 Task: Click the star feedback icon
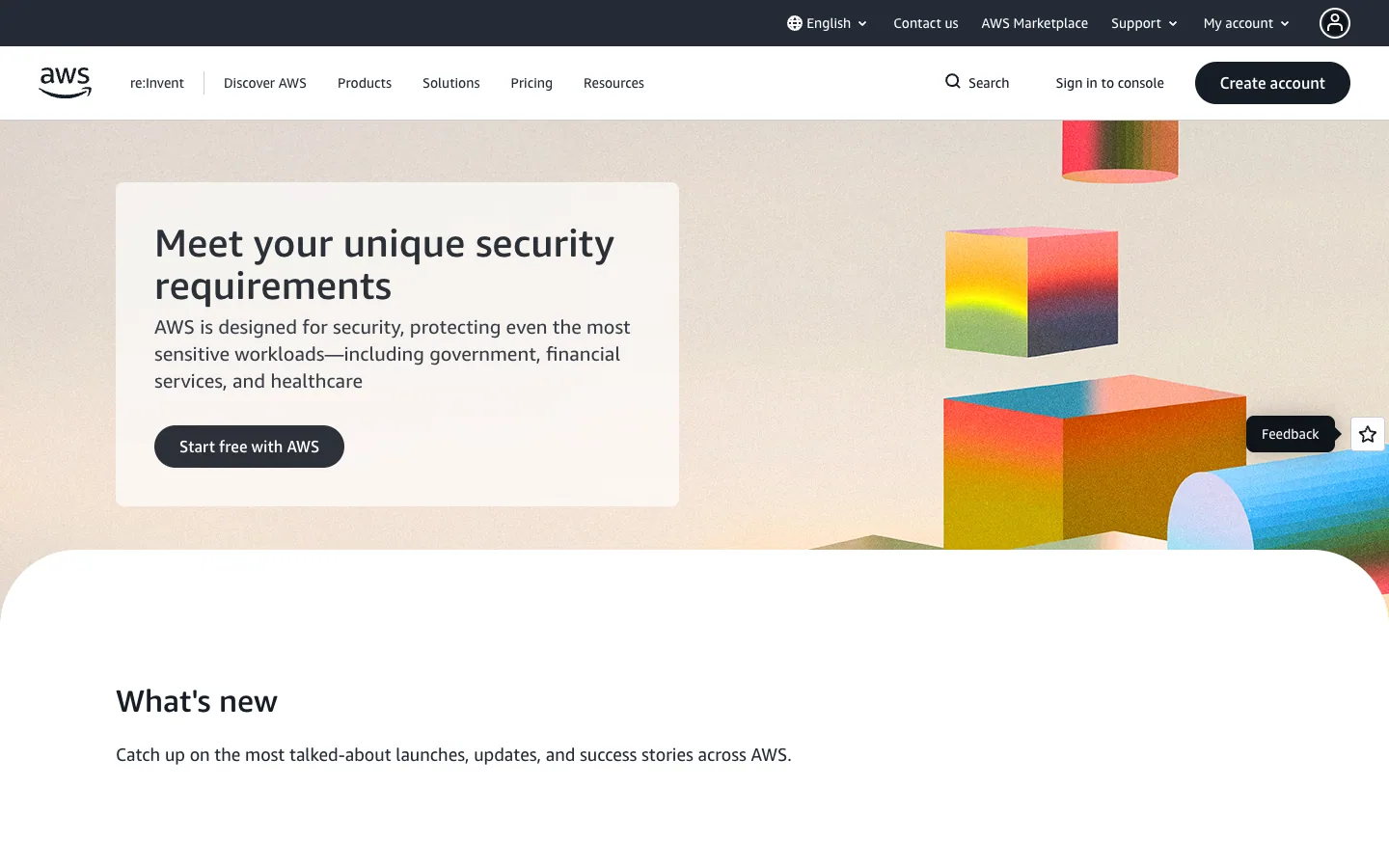pos(1368,434)
